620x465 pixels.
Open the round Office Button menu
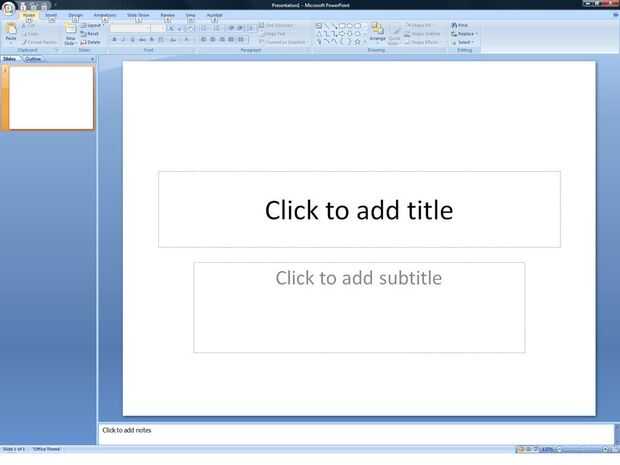coord(8,8)
